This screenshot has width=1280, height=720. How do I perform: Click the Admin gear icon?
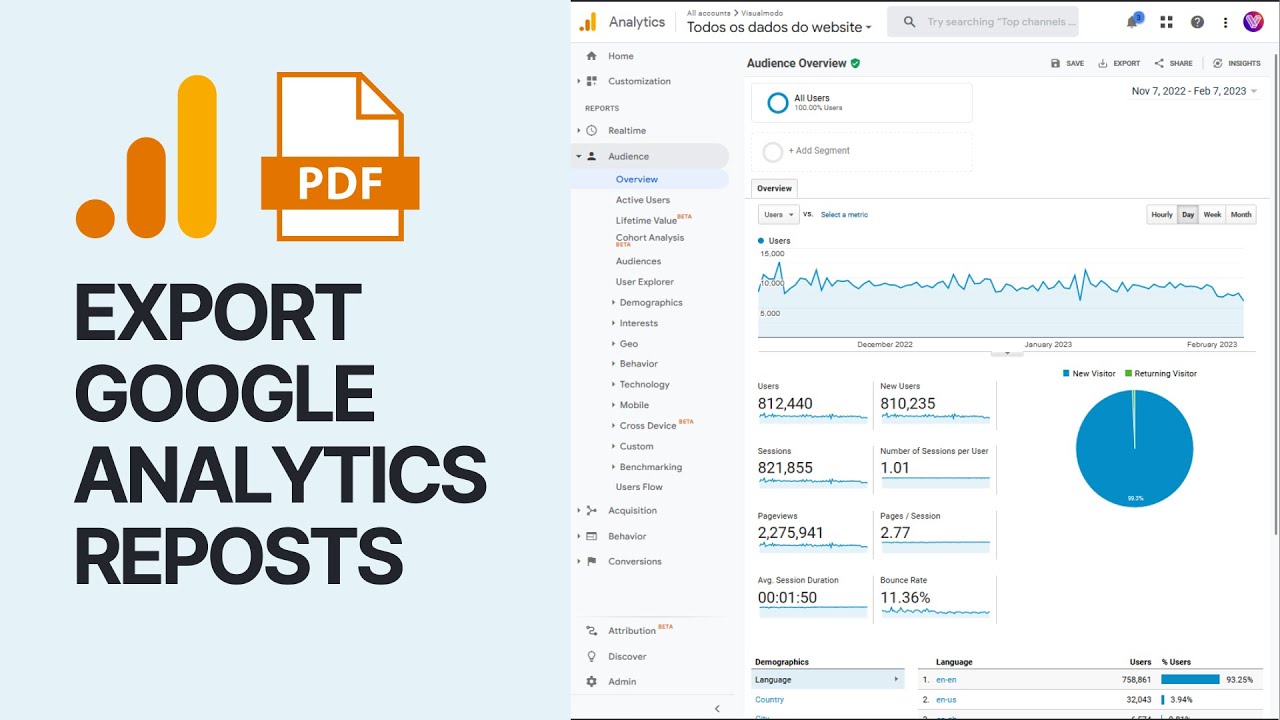pos(591,681)
